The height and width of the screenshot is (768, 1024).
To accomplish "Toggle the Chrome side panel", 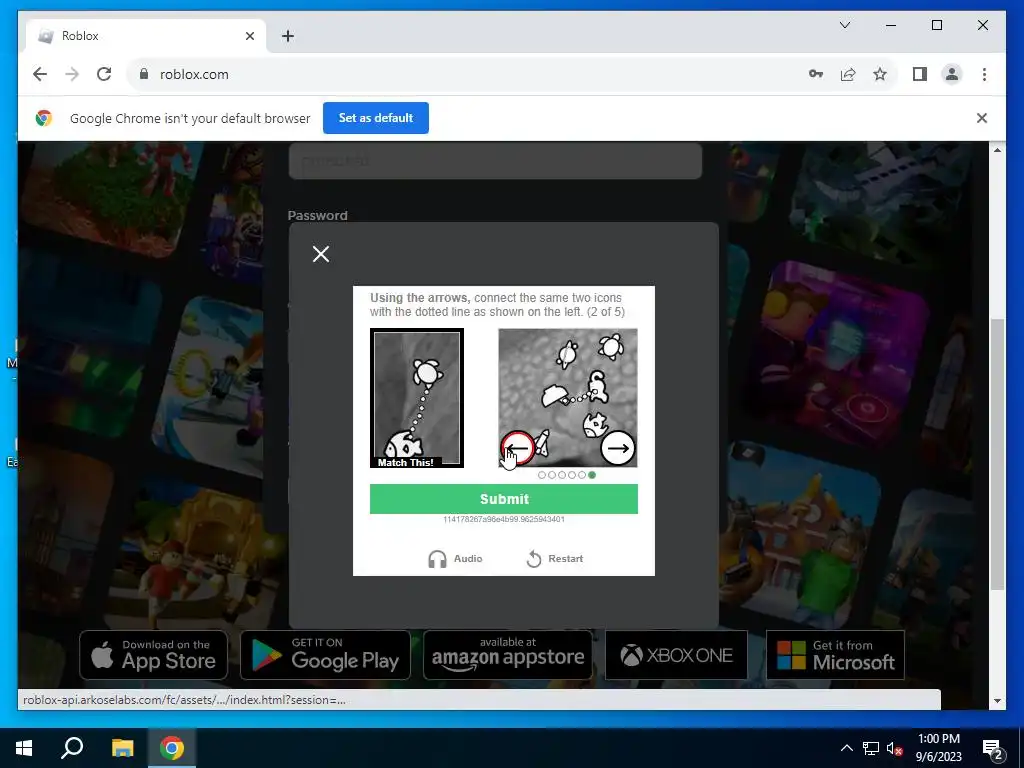I will tap(920, 74).
